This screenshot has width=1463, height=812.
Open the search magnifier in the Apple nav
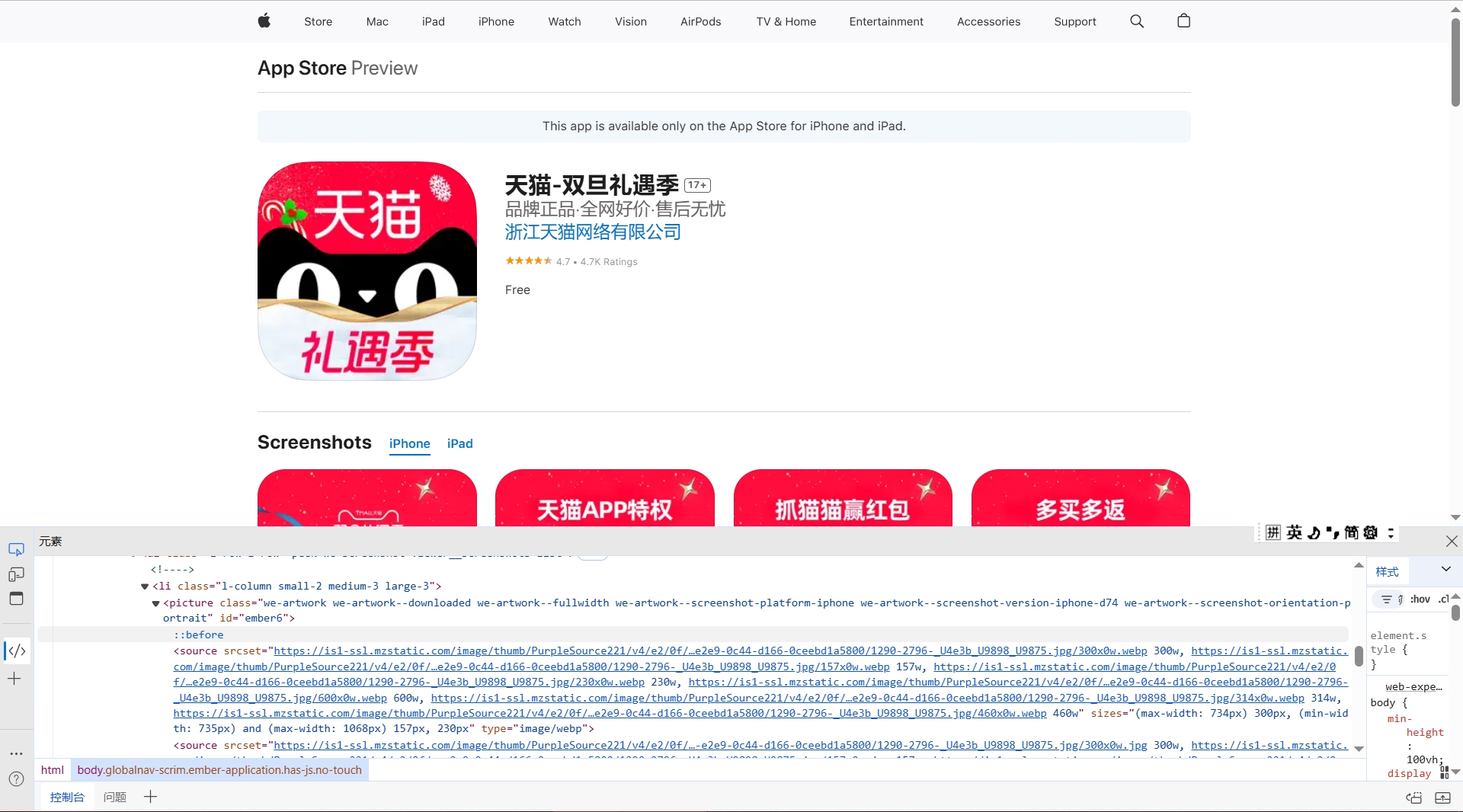pos(1137,21)
